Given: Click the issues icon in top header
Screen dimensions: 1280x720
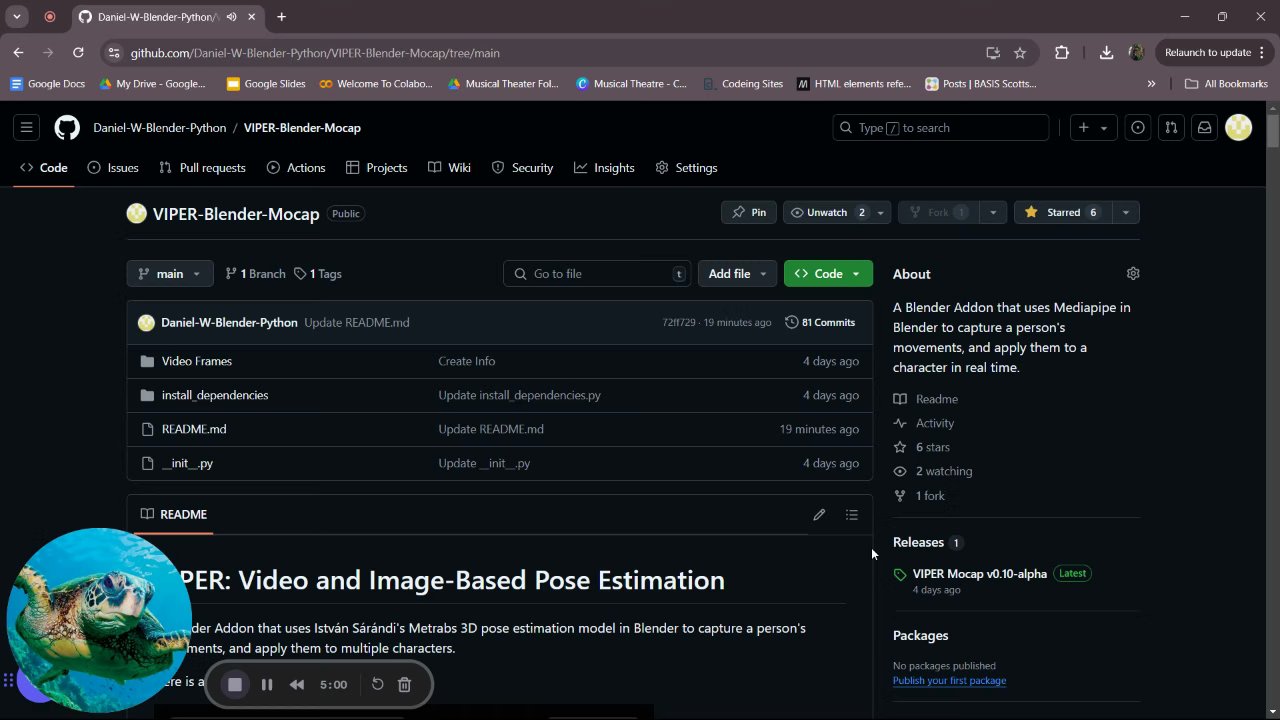Looking at the screenshot, I should (x=1138, y=128).
